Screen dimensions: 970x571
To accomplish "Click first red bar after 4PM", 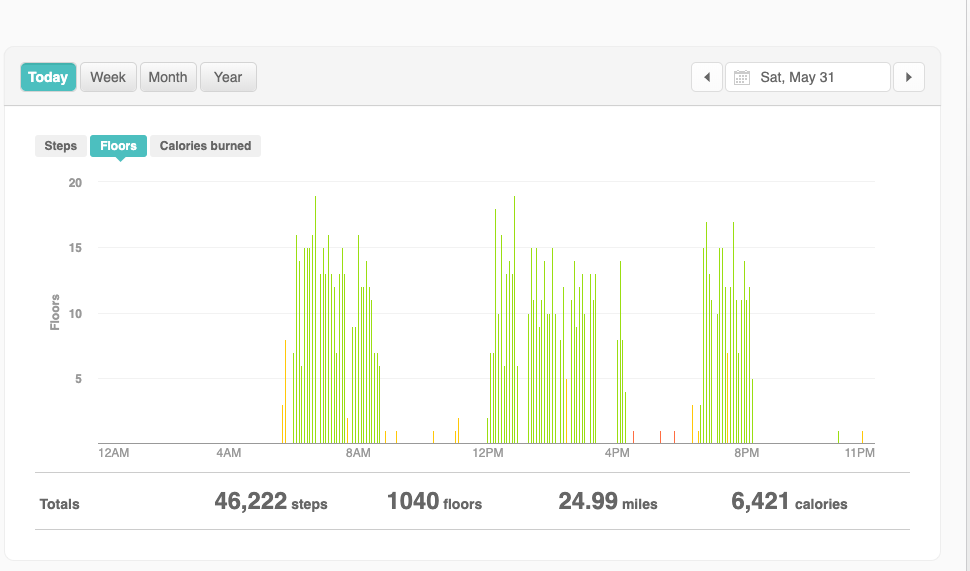I will 633,437.
